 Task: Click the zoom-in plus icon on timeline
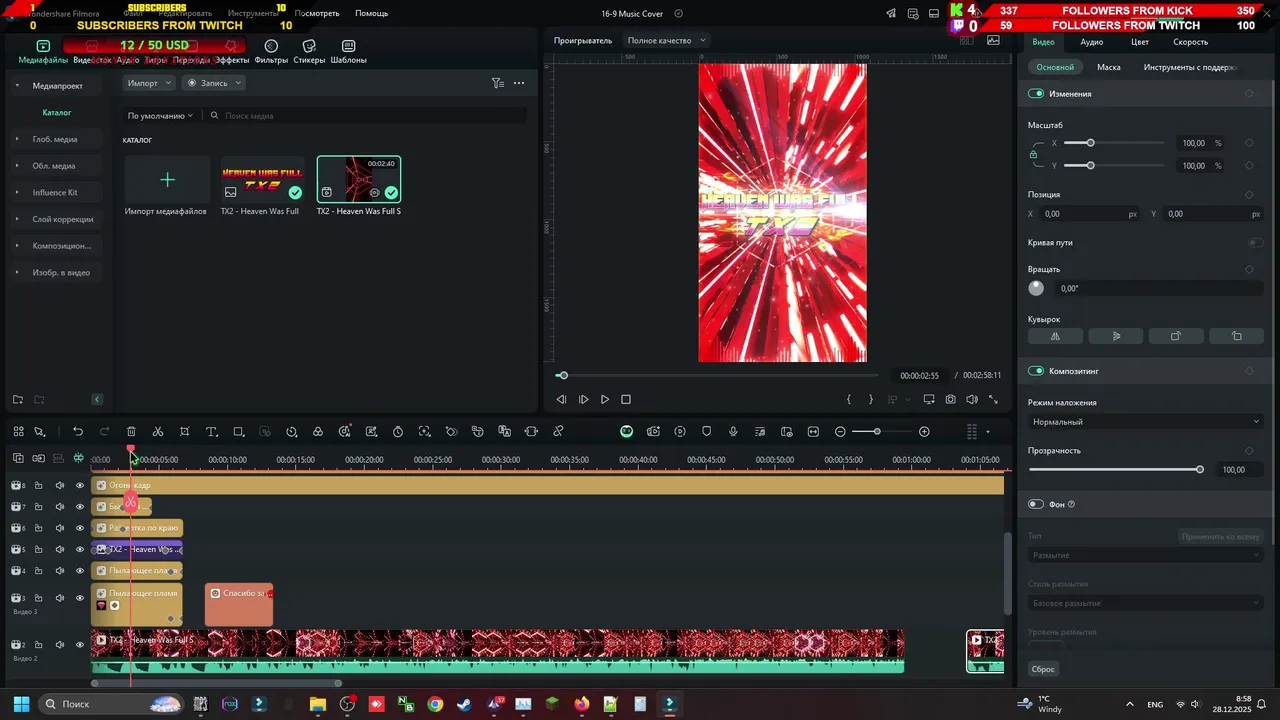924,432
